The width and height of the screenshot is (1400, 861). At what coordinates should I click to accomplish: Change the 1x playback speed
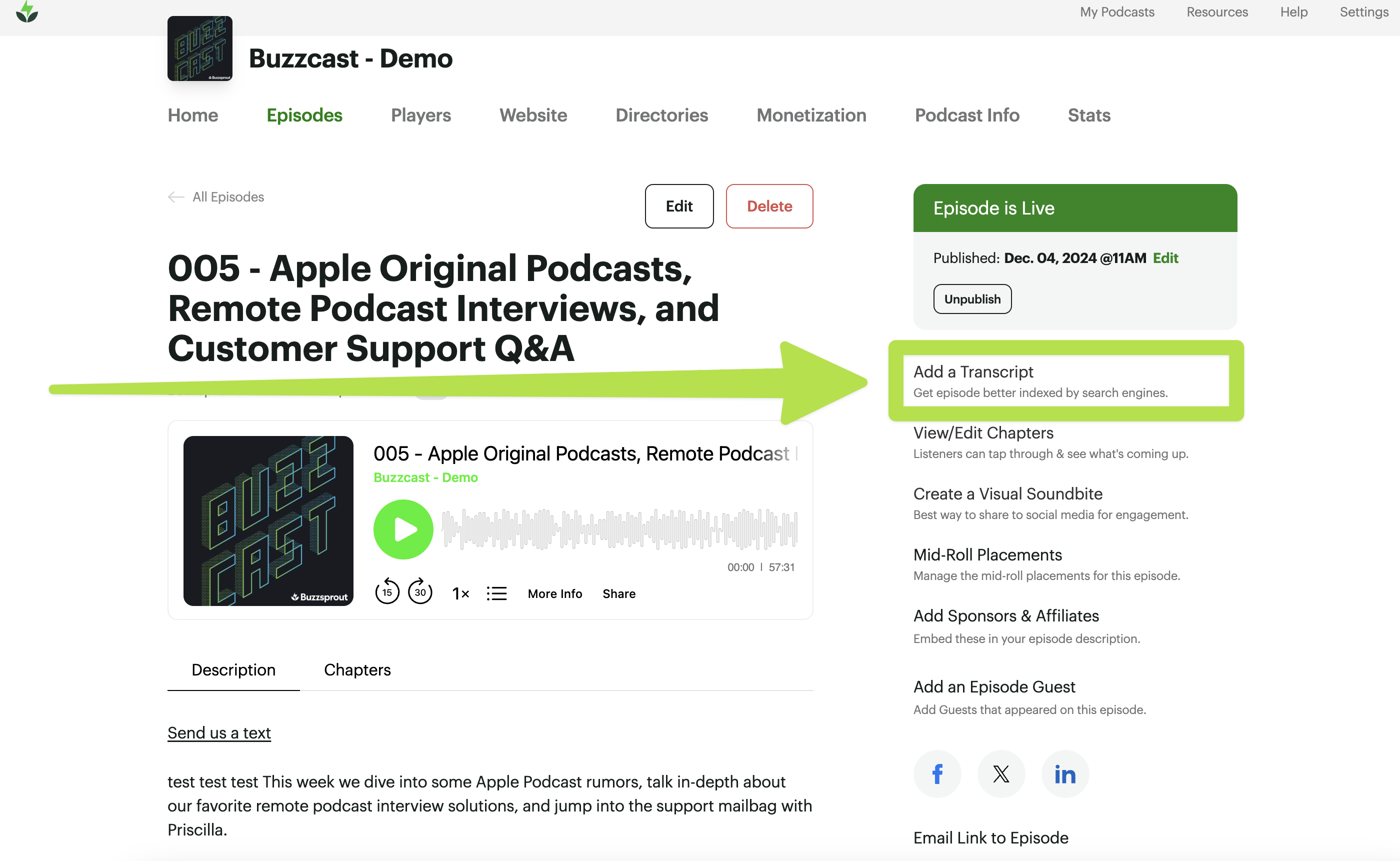coord(460,593)
